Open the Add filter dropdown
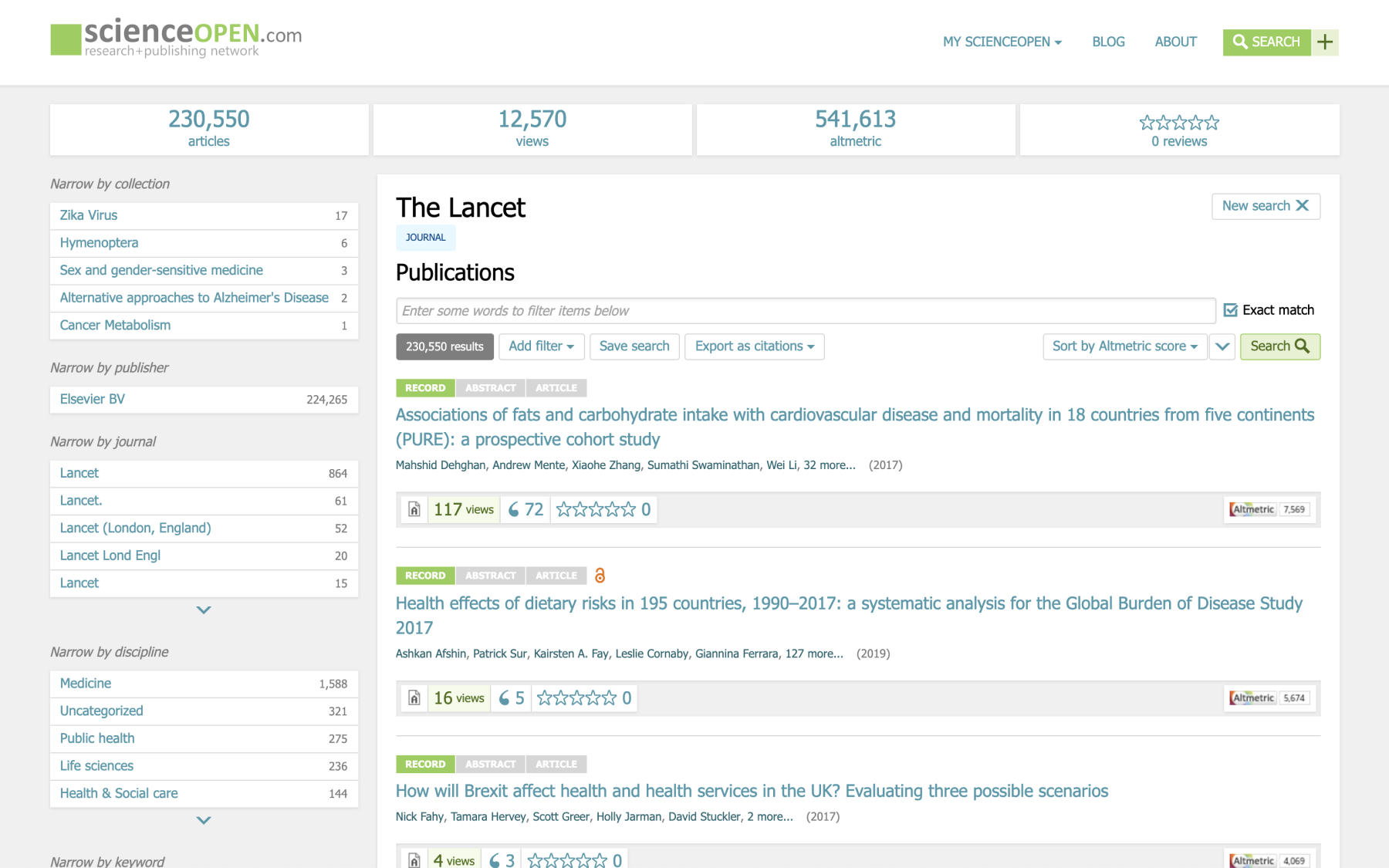 pos(541,346)
